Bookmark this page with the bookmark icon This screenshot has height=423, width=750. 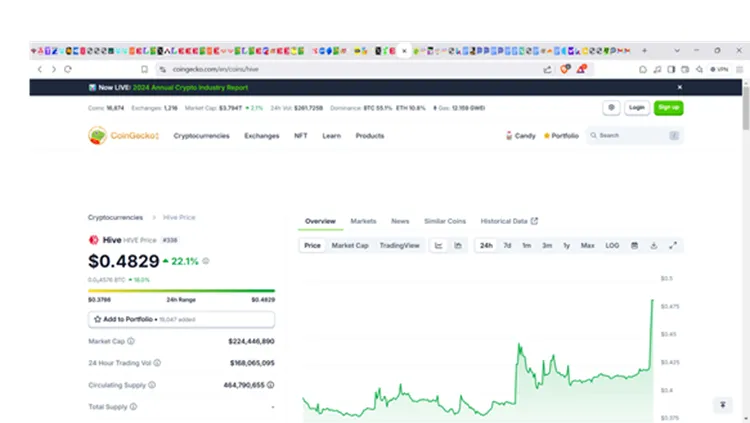(144, 69)
